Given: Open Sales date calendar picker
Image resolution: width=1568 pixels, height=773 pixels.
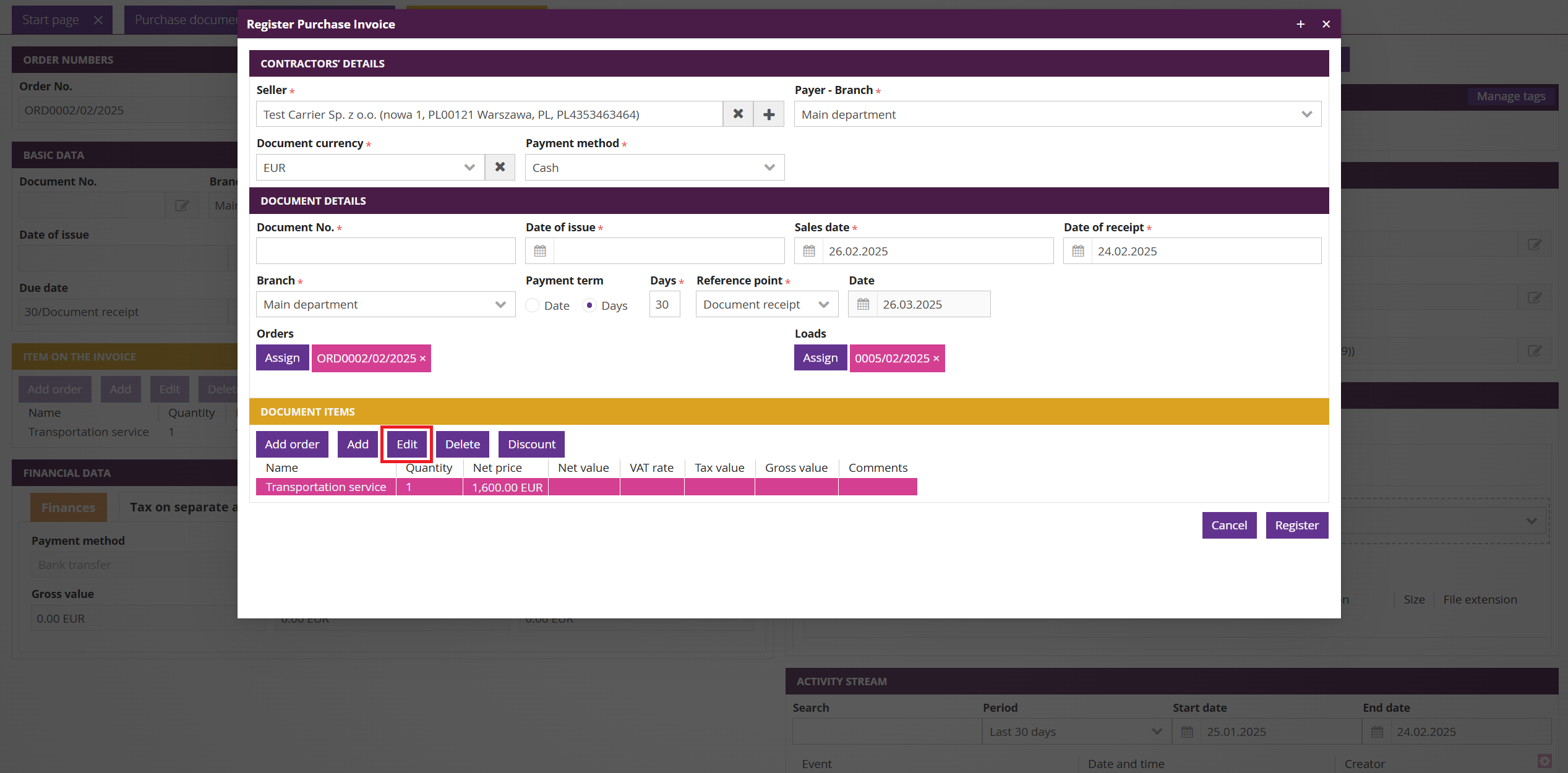Looking at the screenshot, I should [x=809, y=251].
